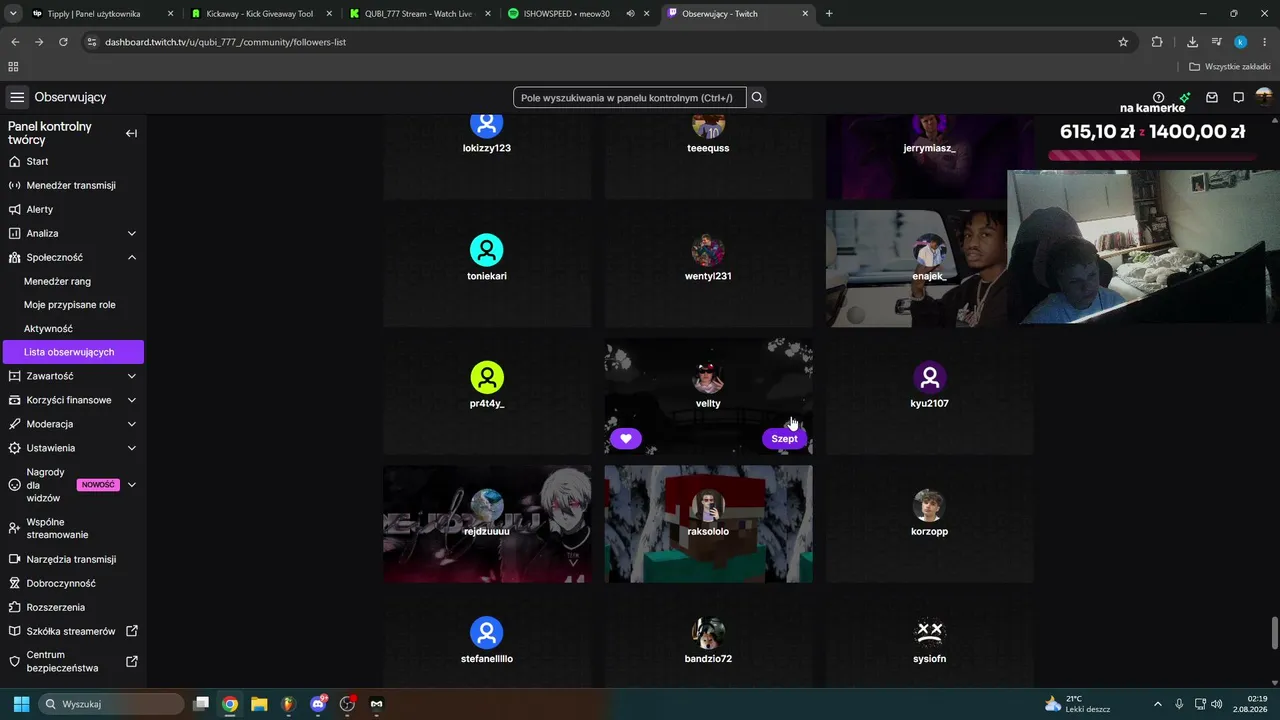Open the raksololo follower card
The width and height of the screenshot is (1280, 720).
click(x=708, y=524)
